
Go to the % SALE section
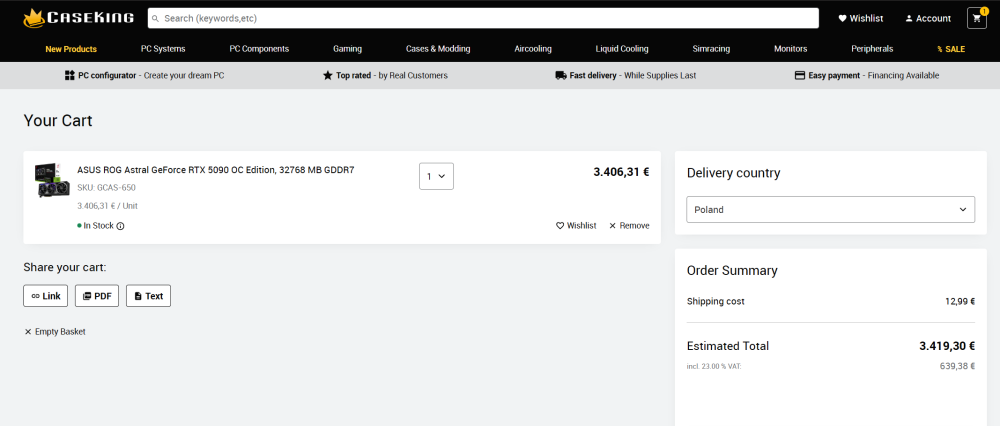pyautogui.click(x=951, y=49)
